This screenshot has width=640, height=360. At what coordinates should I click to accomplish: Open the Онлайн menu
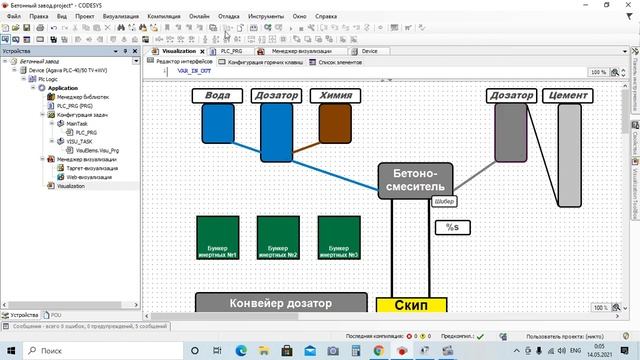199,16
